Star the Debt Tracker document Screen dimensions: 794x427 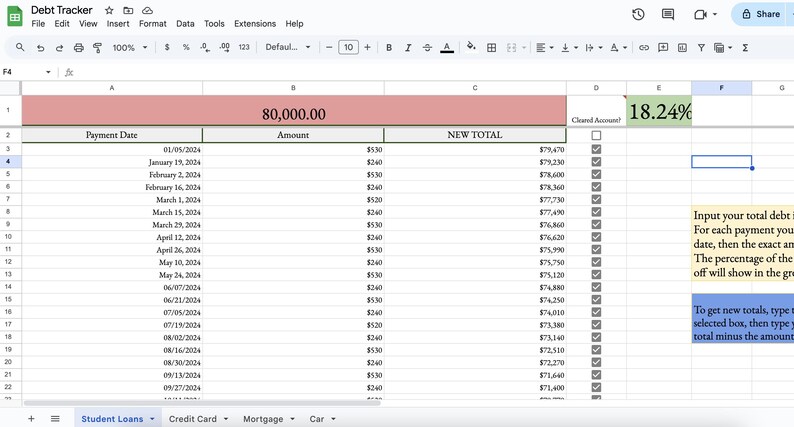109,10
